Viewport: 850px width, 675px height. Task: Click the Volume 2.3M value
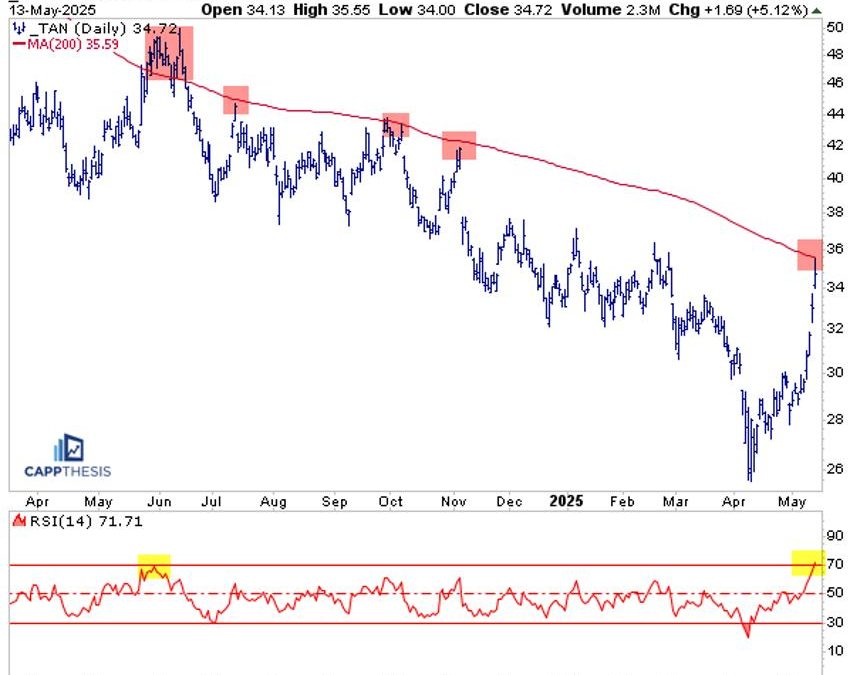click(610, 10)
